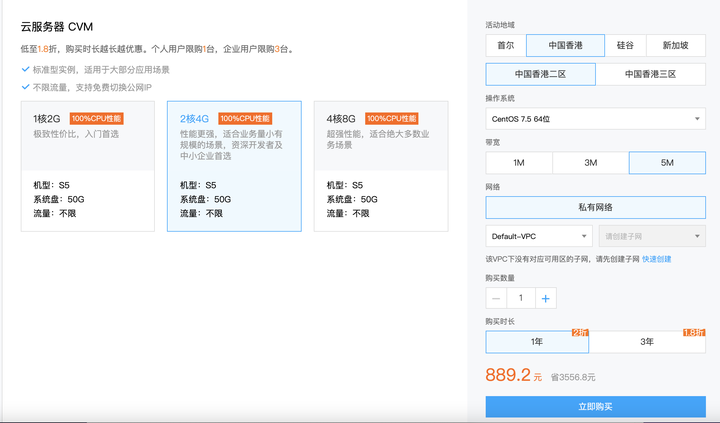Click the purchase quantity input field
Screen dimensions: 720x423
click(x=521, y=298)
